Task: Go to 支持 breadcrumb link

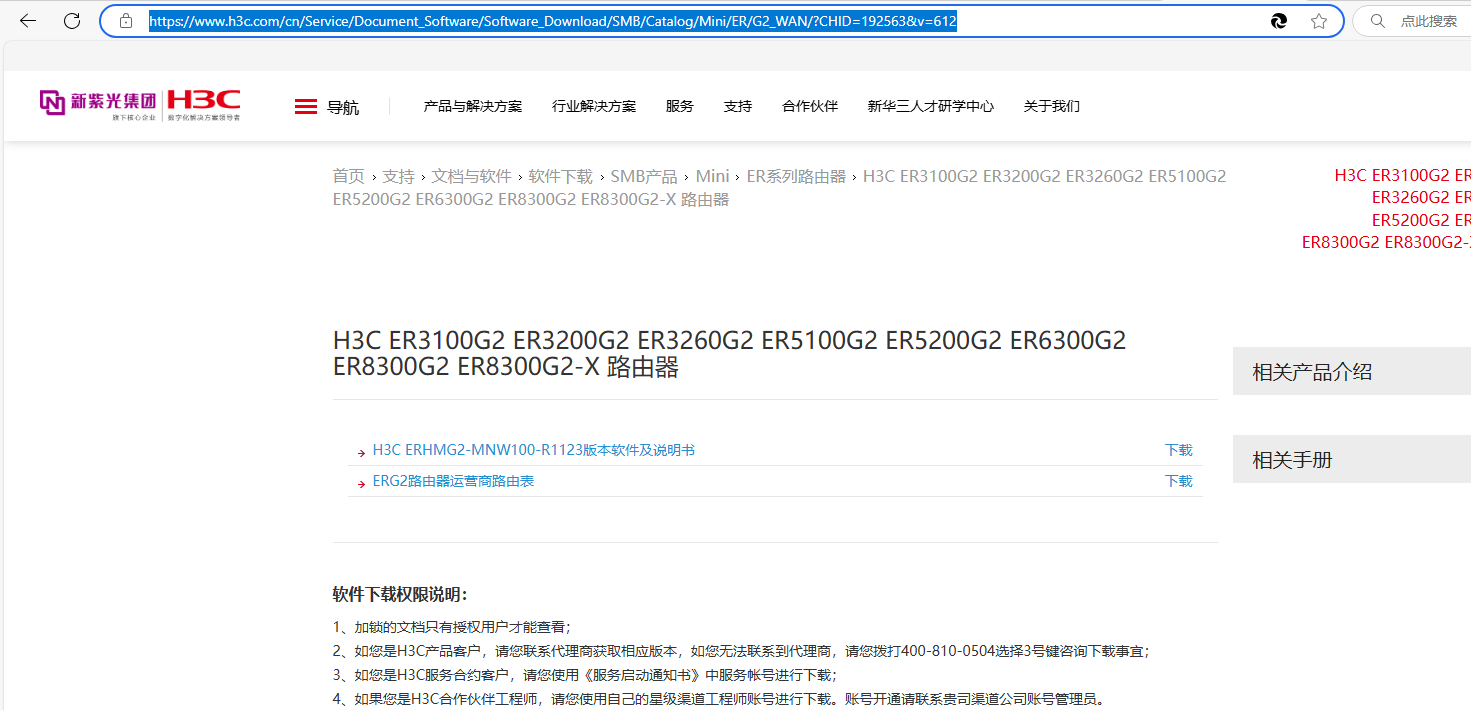Action: [x=398, y=176]
